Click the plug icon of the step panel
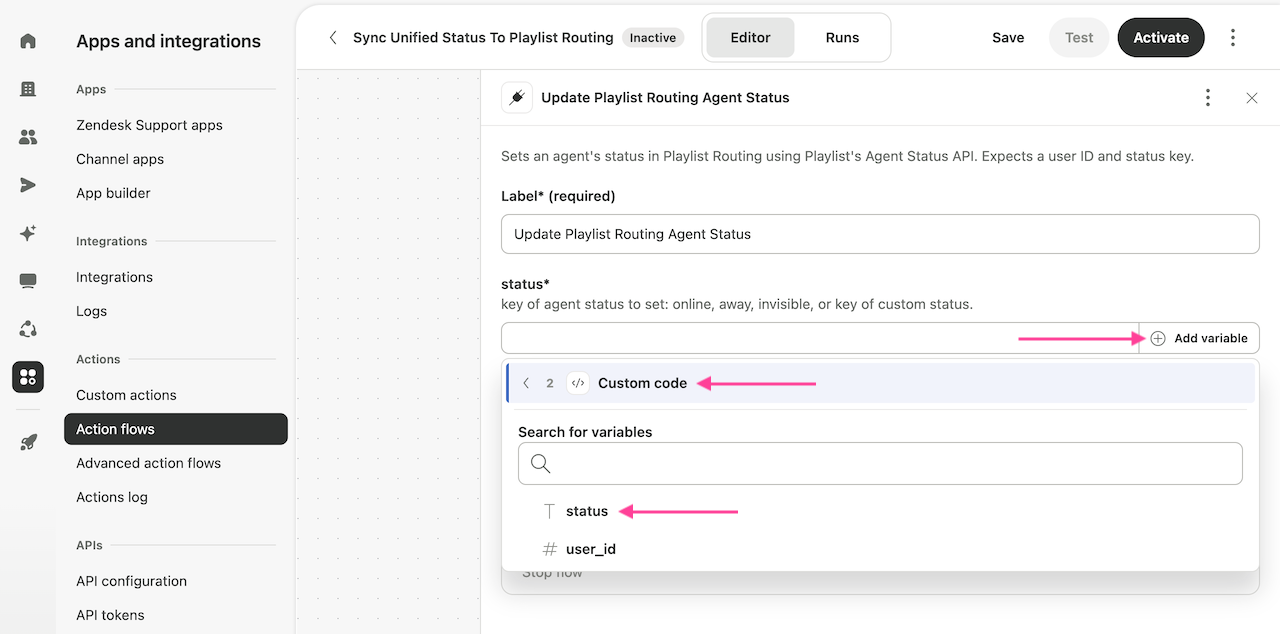Screen dimensions: 1280x634 (517, 98)
